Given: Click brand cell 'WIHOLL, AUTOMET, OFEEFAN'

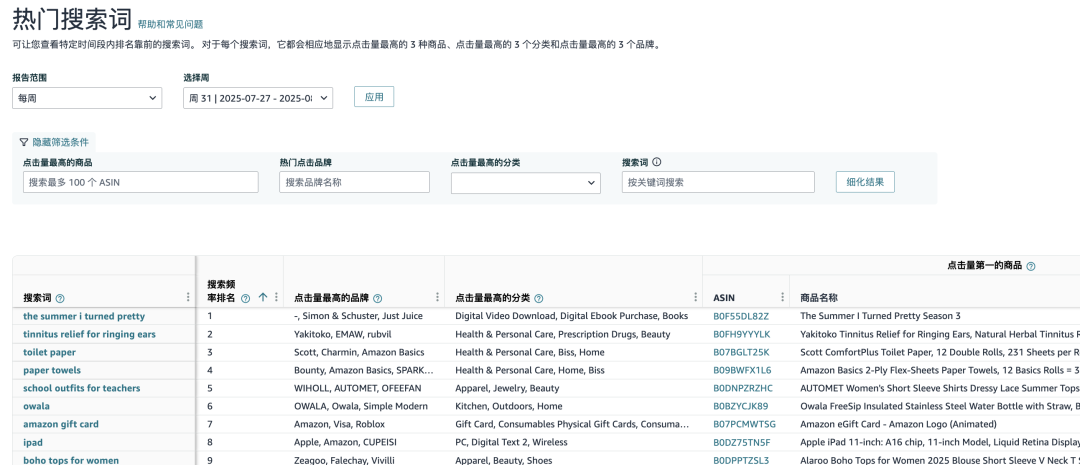Looking at the screenshot, I should pos(355,388).
